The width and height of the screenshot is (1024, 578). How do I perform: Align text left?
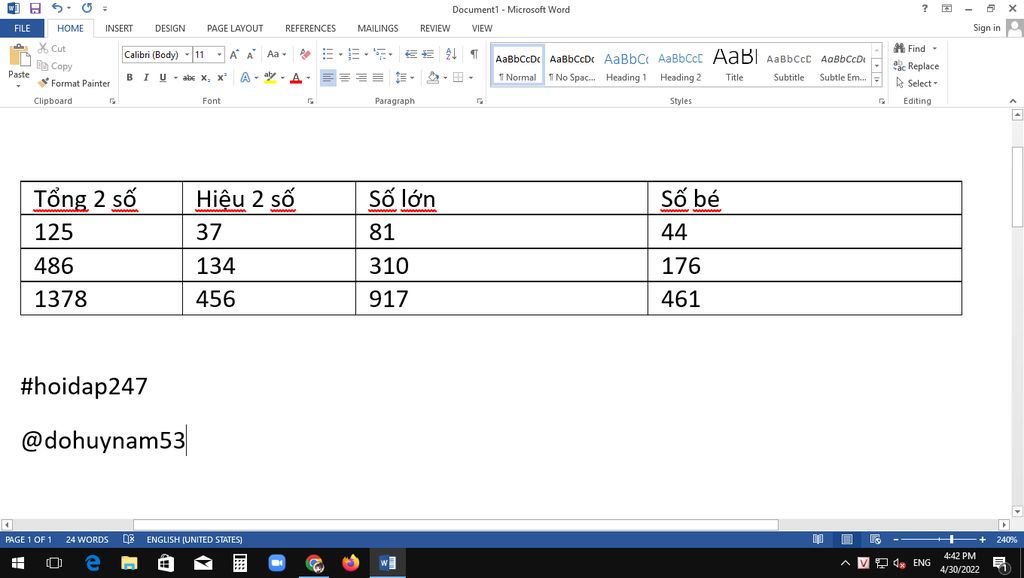pos(328,77)
